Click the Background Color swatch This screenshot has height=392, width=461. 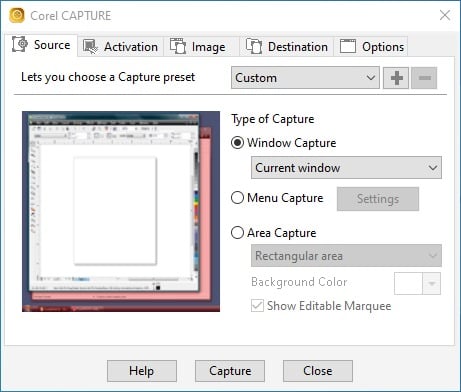coord(408,284)
